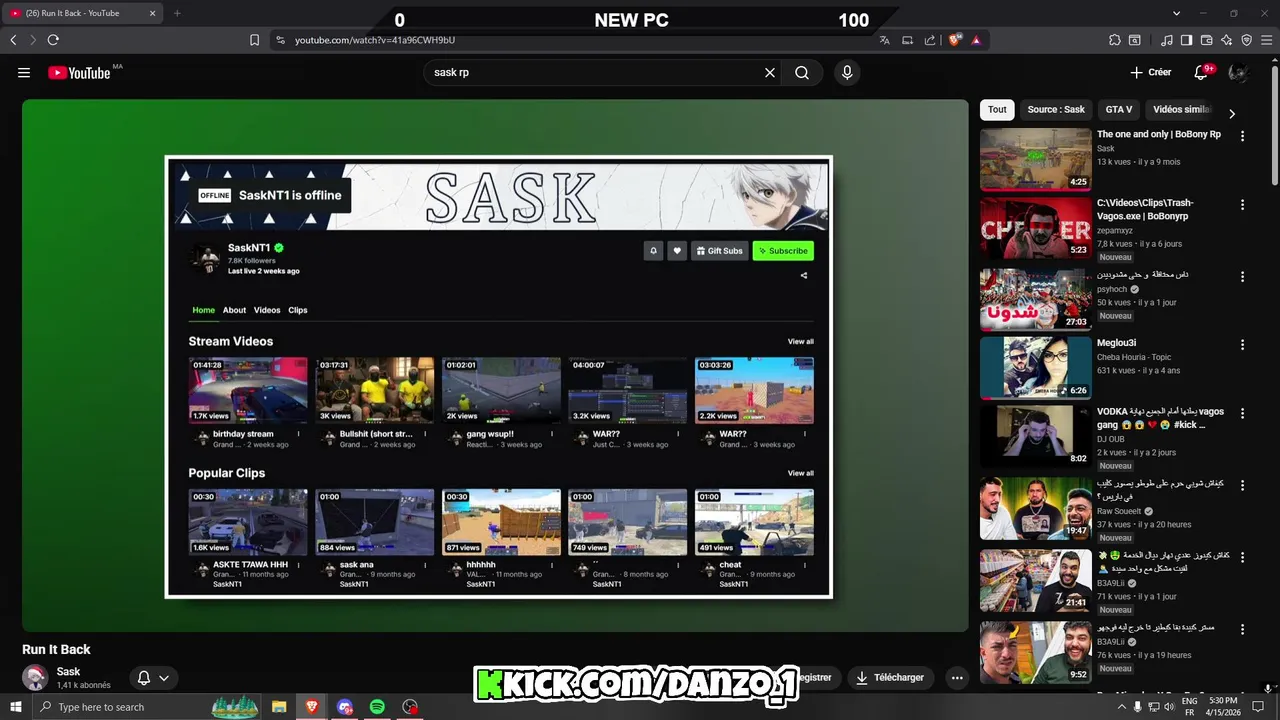Open the system tray volume icon
Screen dimensions: 1280x720
[x=1171, y=707]
